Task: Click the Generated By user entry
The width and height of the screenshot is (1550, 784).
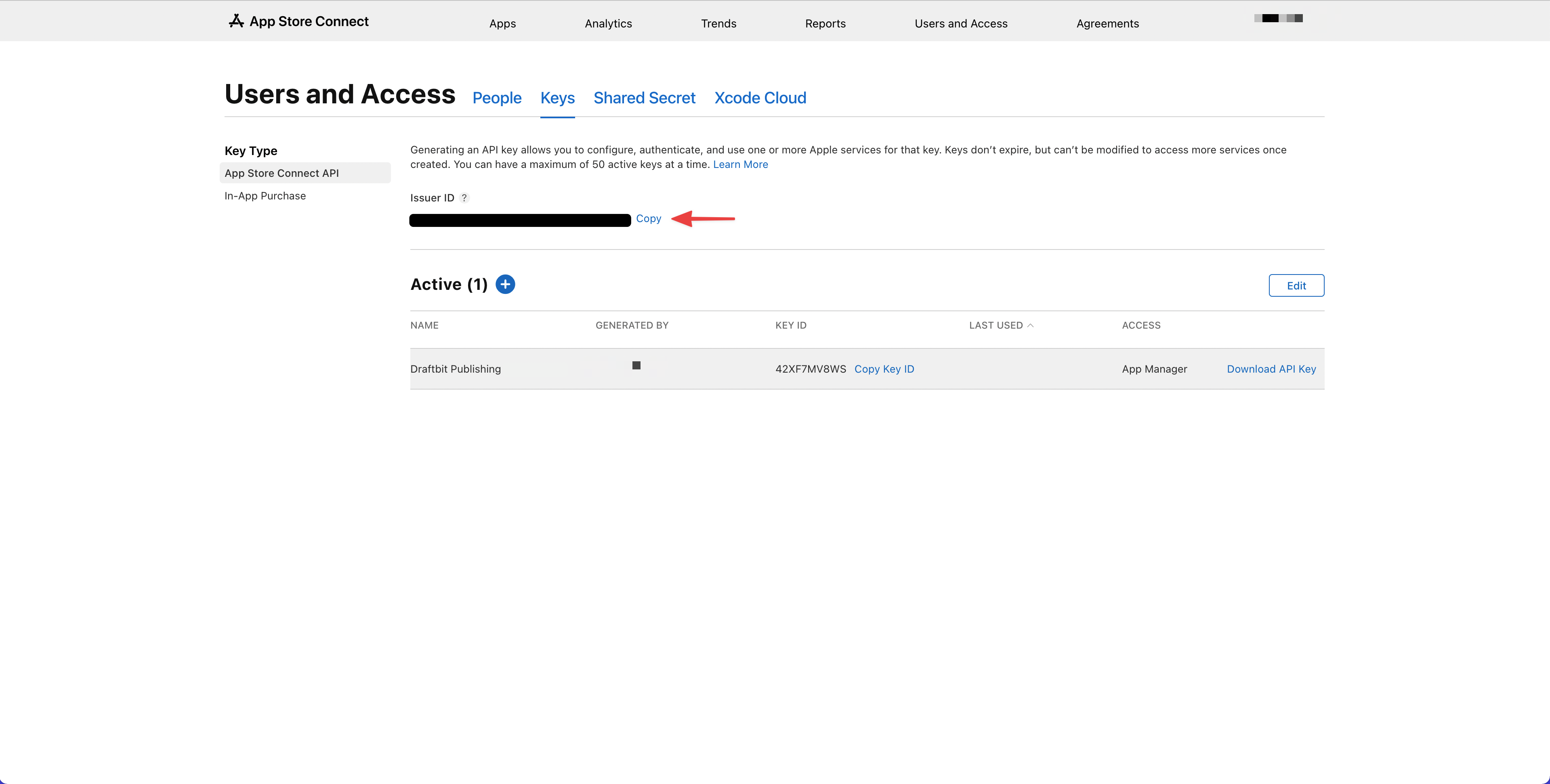Action: pyautogui.click(x=636, y=365)
